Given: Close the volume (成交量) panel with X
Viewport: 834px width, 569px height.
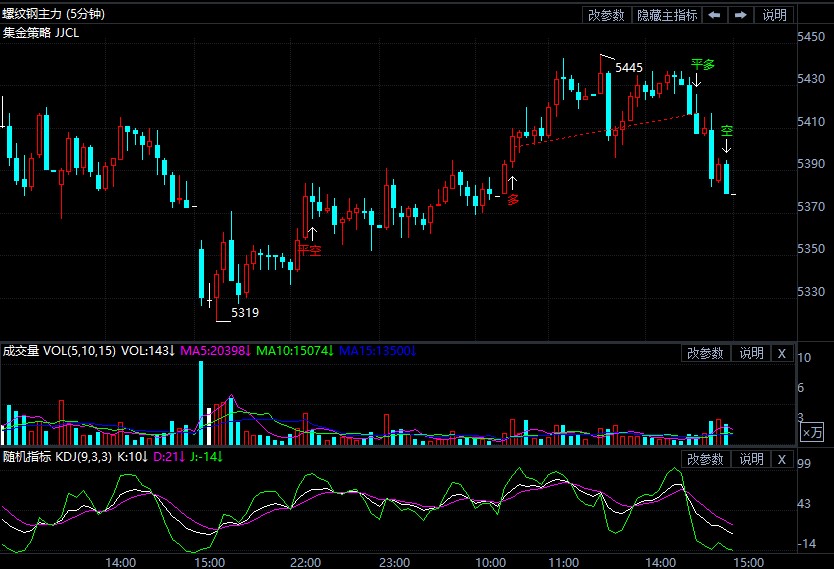Looking at the screenshot, I should tap(782, 353).
